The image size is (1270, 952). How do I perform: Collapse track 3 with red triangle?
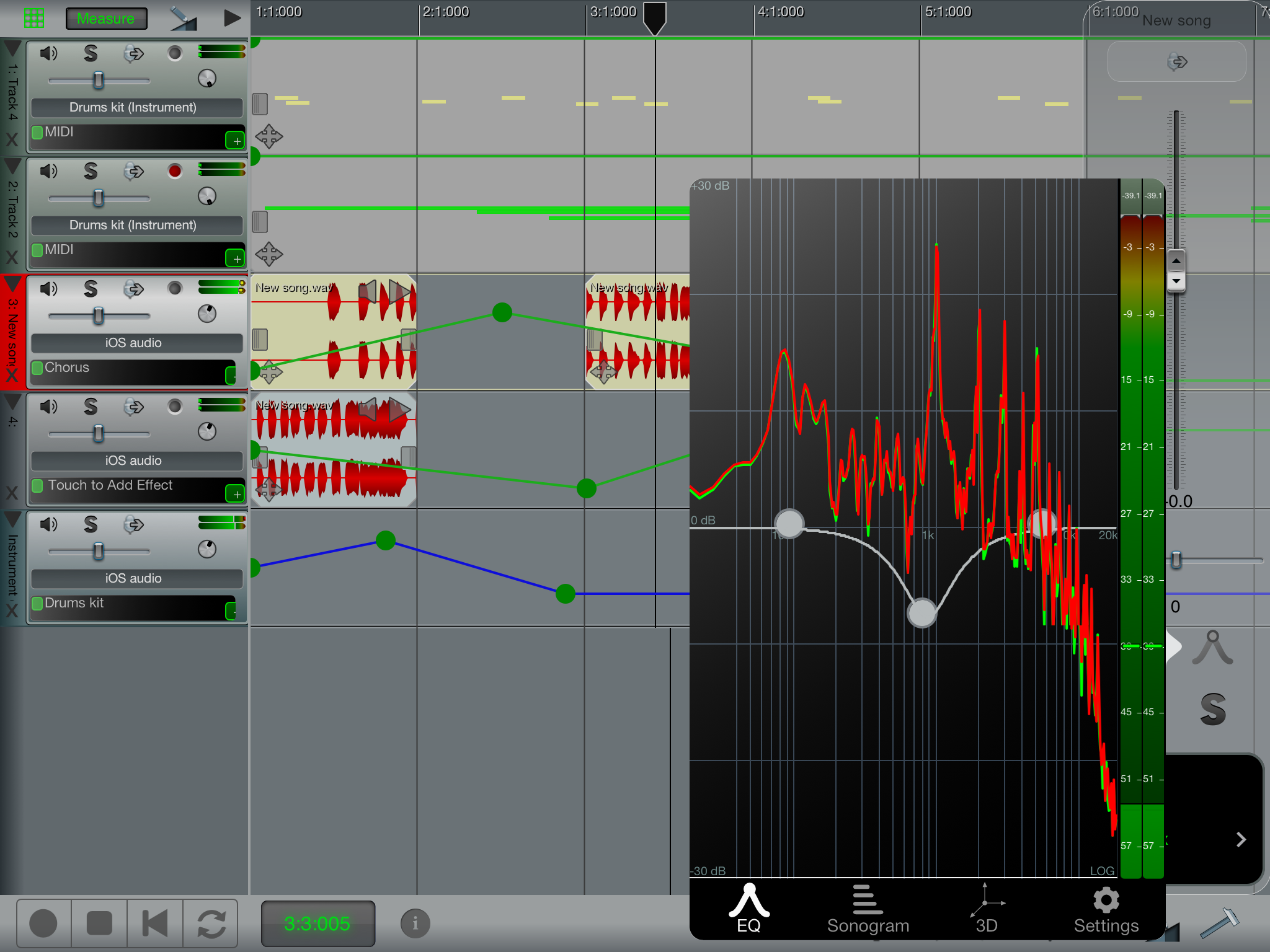[13, 283]
